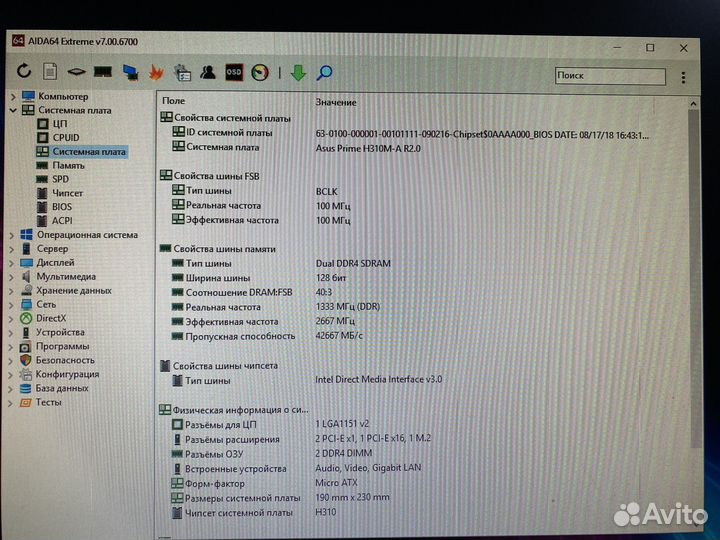Select the Разъёмы расширения row

point(301,439)
